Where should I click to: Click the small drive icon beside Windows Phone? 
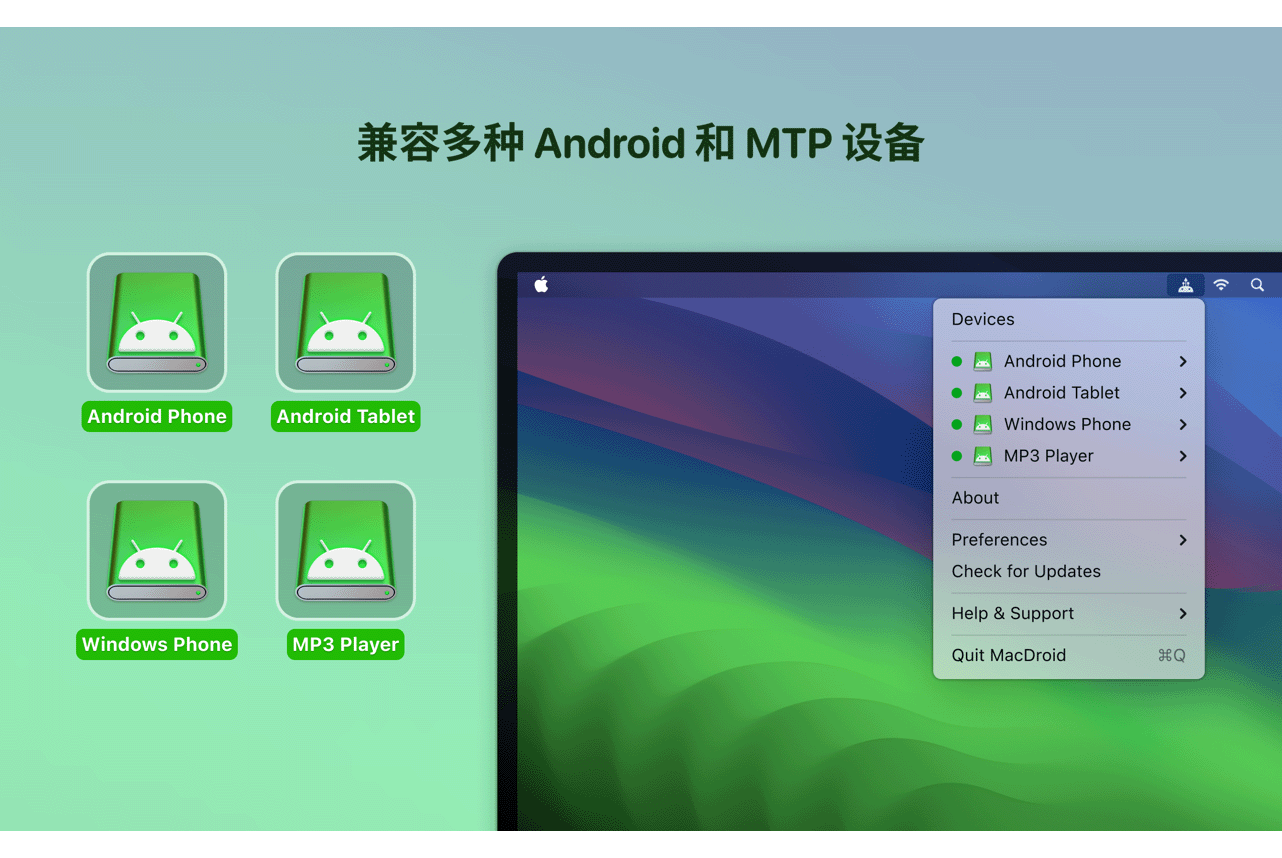(x=983, y=424)
